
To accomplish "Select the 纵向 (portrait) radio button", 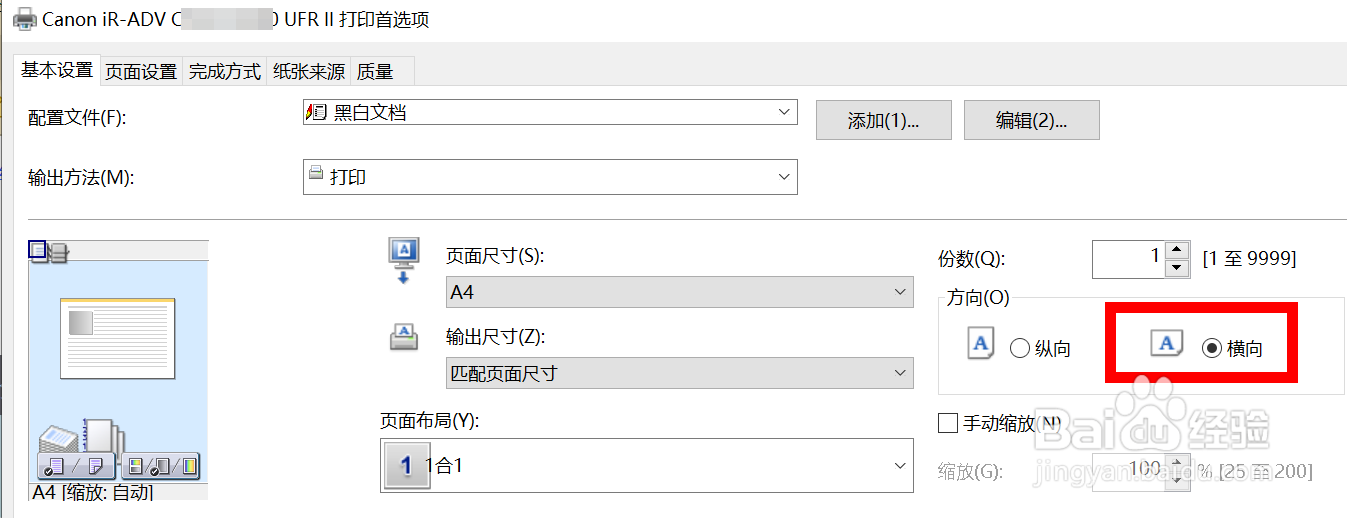I will [1020, 349].
